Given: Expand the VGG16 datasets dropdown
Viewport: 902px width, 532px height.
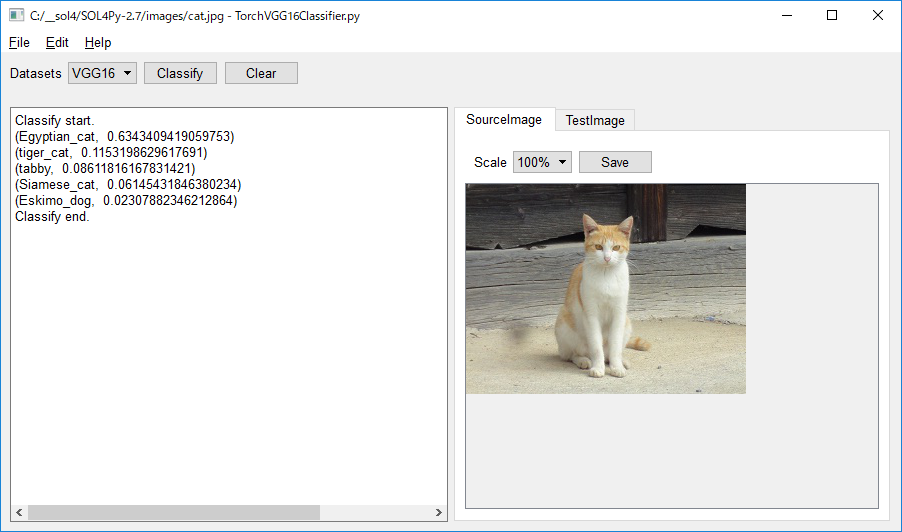Looking at the screenshot, I should tap(102, 73).
